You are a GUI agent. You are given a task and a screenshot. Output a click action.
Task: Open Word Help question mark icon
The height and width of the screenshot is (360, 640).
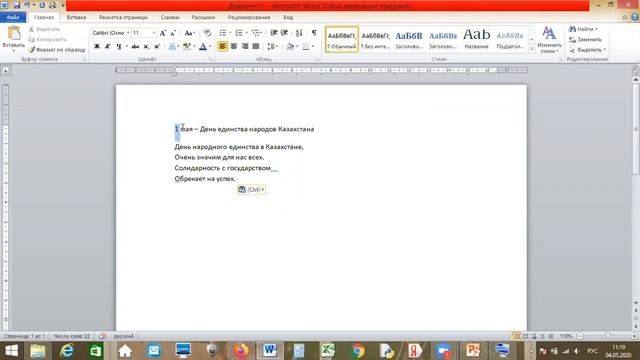pos(634,17)
